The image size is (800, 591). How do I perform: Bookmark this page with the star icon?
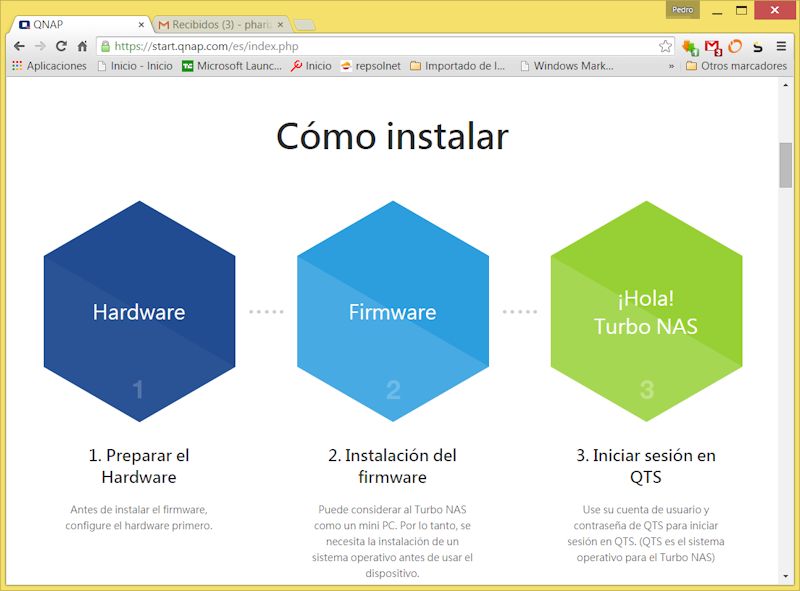click(665, 46)
